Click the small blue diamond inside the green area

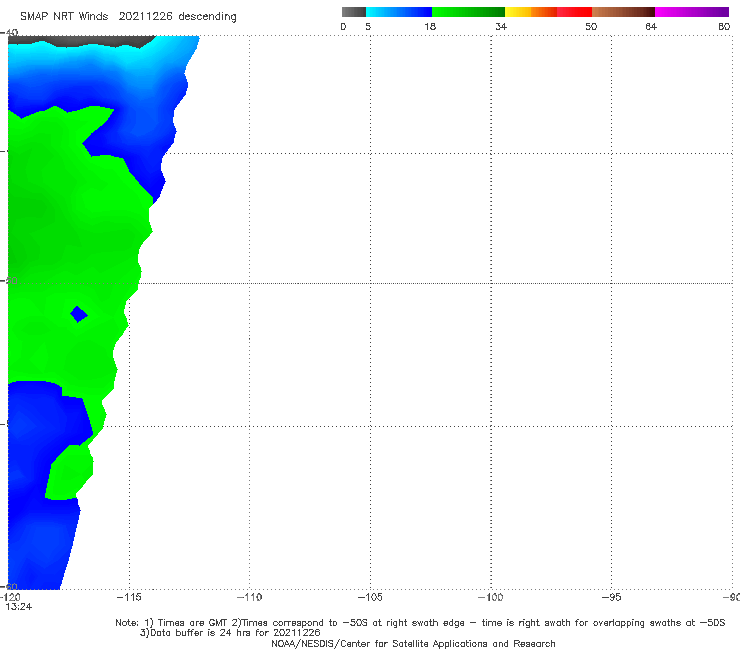click(79, 314)
